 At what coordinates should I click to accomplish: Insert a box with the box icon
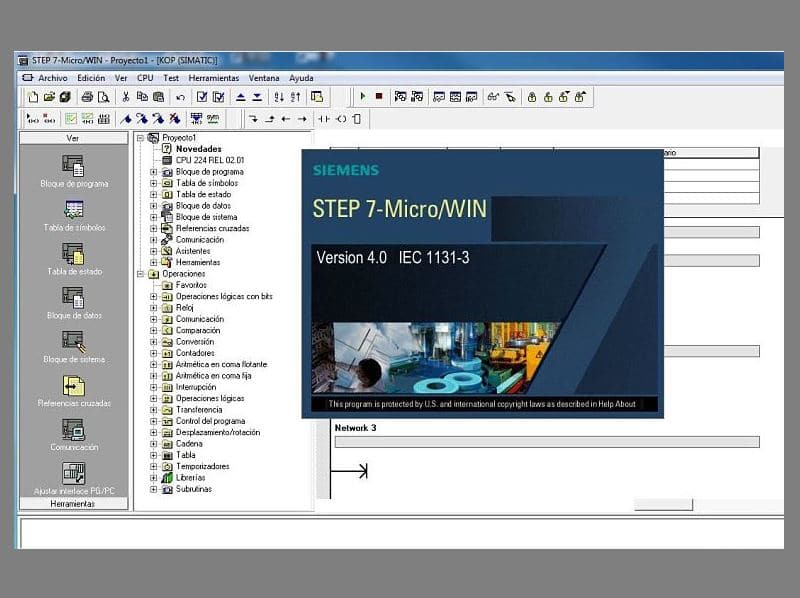(357, 119)
